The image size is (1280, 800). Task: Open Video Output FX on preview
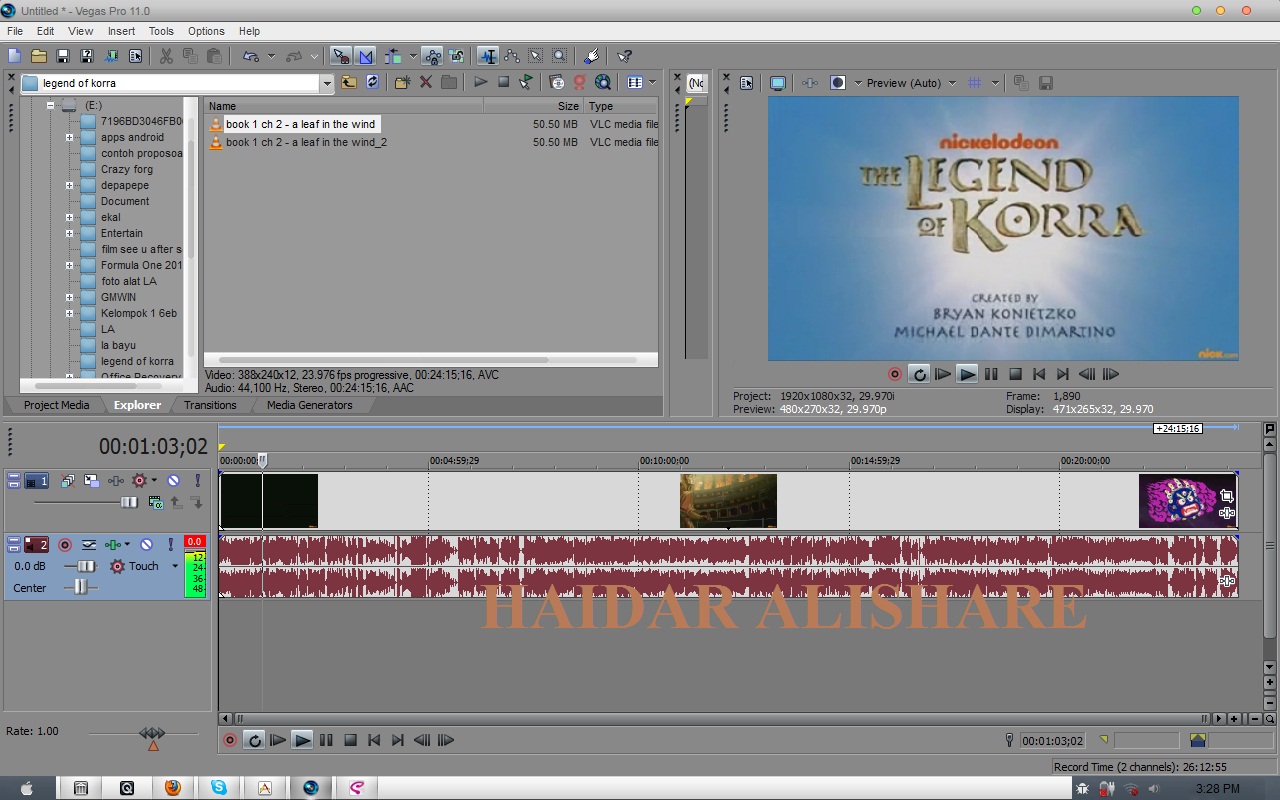click(810, 83)
